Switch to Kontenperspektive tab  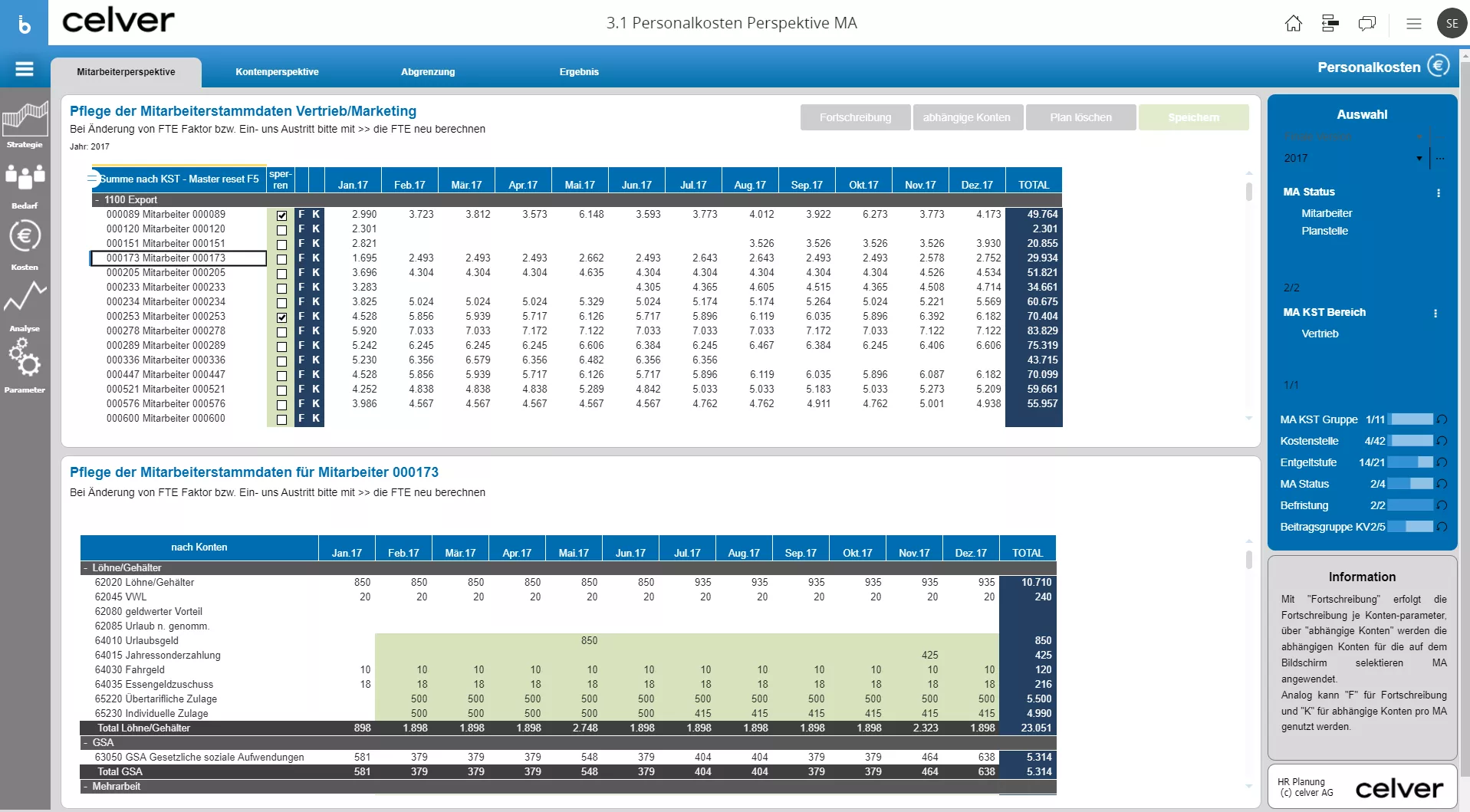pyautogui.click(x=277, y=72)
